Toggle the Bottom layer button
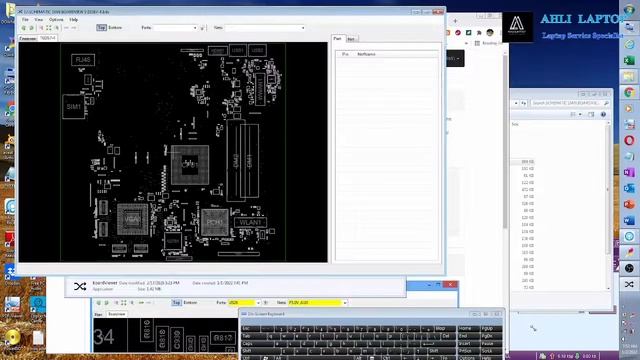This screenshot has height=360, width=640. [115, 27]
